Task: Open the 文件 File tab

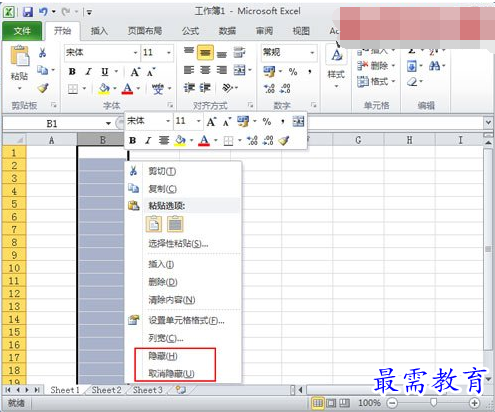Action: pyautogui.click(x=22, y=31)
